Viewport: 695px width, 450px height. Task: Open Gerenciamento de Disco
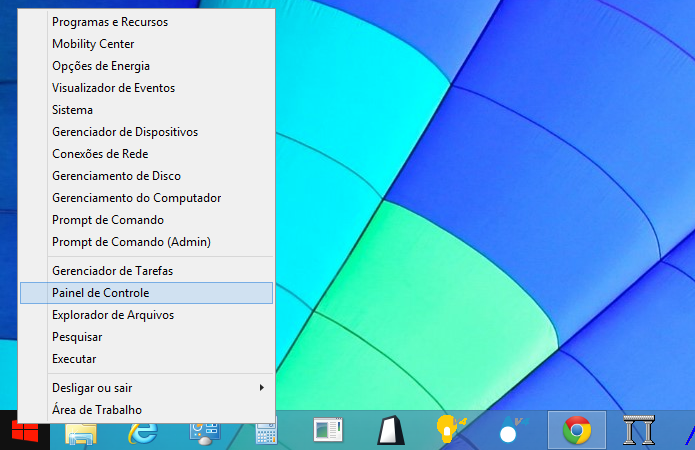[x=146, y=176]
